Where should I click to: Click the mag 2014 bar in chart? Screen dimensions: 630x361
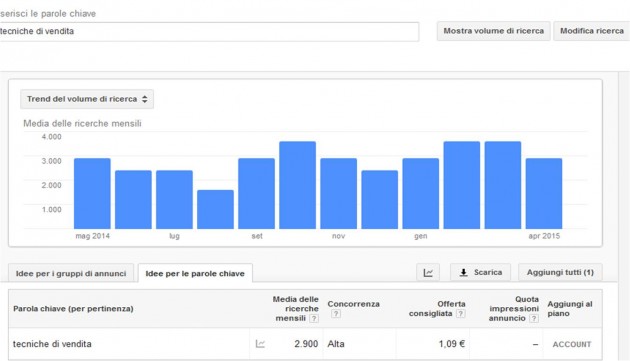click(x=92, y=194)
